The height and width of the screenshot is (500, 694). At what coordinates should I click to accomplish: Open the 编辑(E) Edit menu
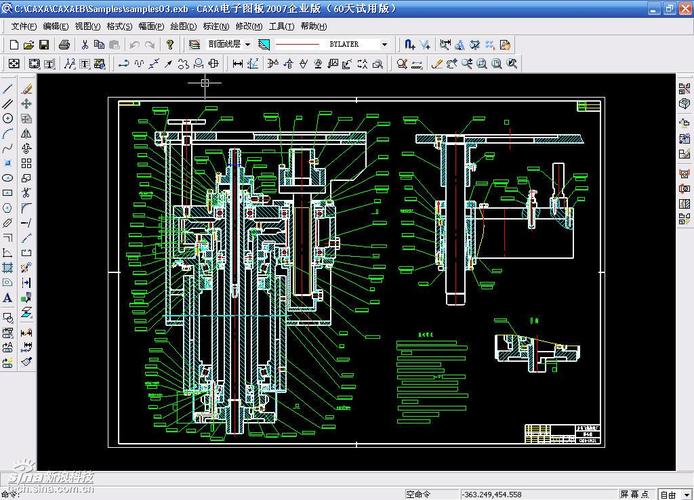[55, 27]
